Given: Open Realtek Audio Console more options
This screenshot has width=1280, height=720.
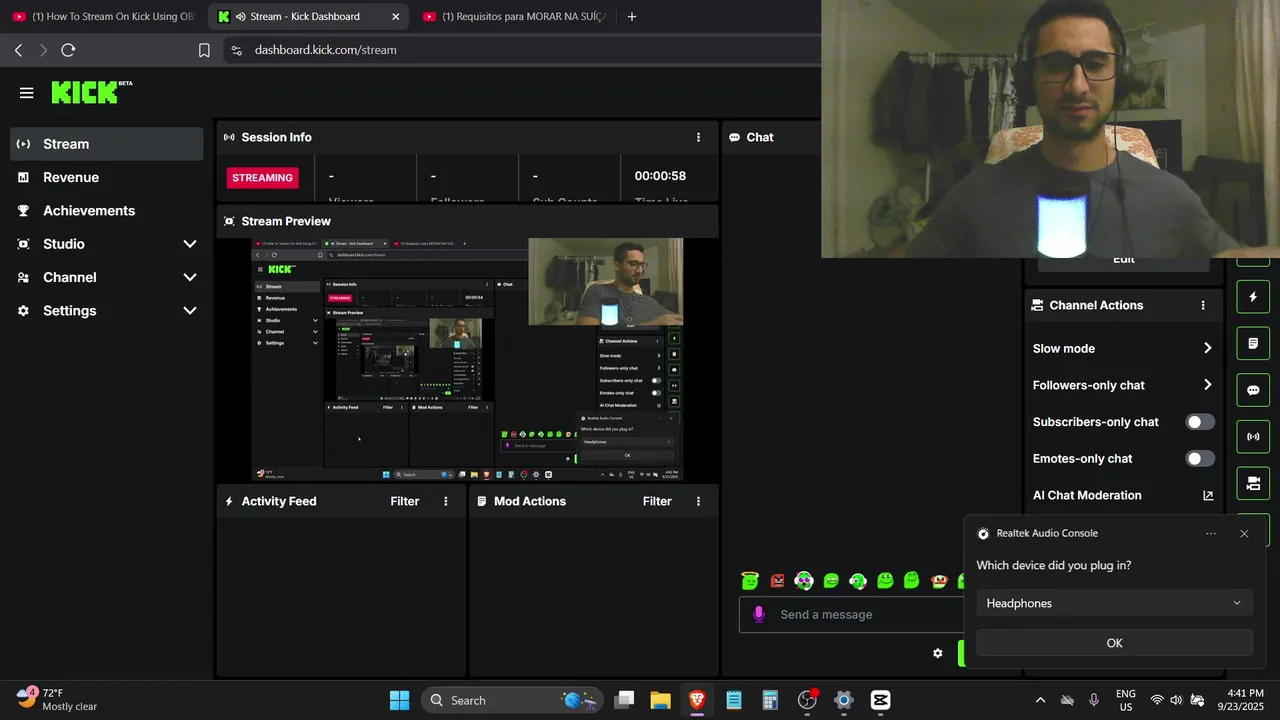Looking at the screenshot, I should click(x=1211, y=534).
